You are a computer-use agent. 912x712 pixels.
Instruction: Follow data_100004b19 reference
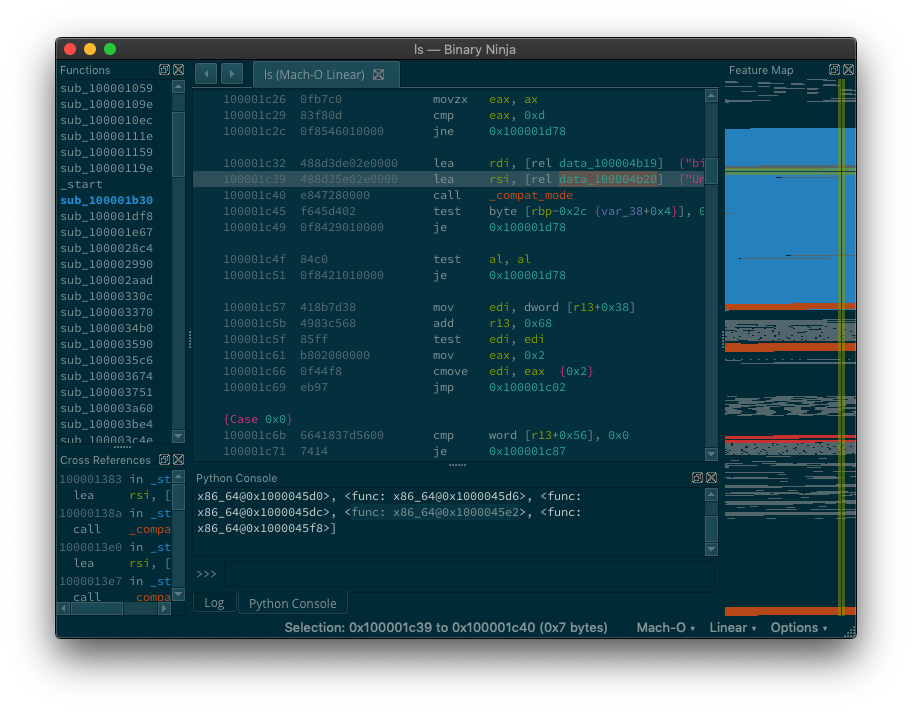608,163
